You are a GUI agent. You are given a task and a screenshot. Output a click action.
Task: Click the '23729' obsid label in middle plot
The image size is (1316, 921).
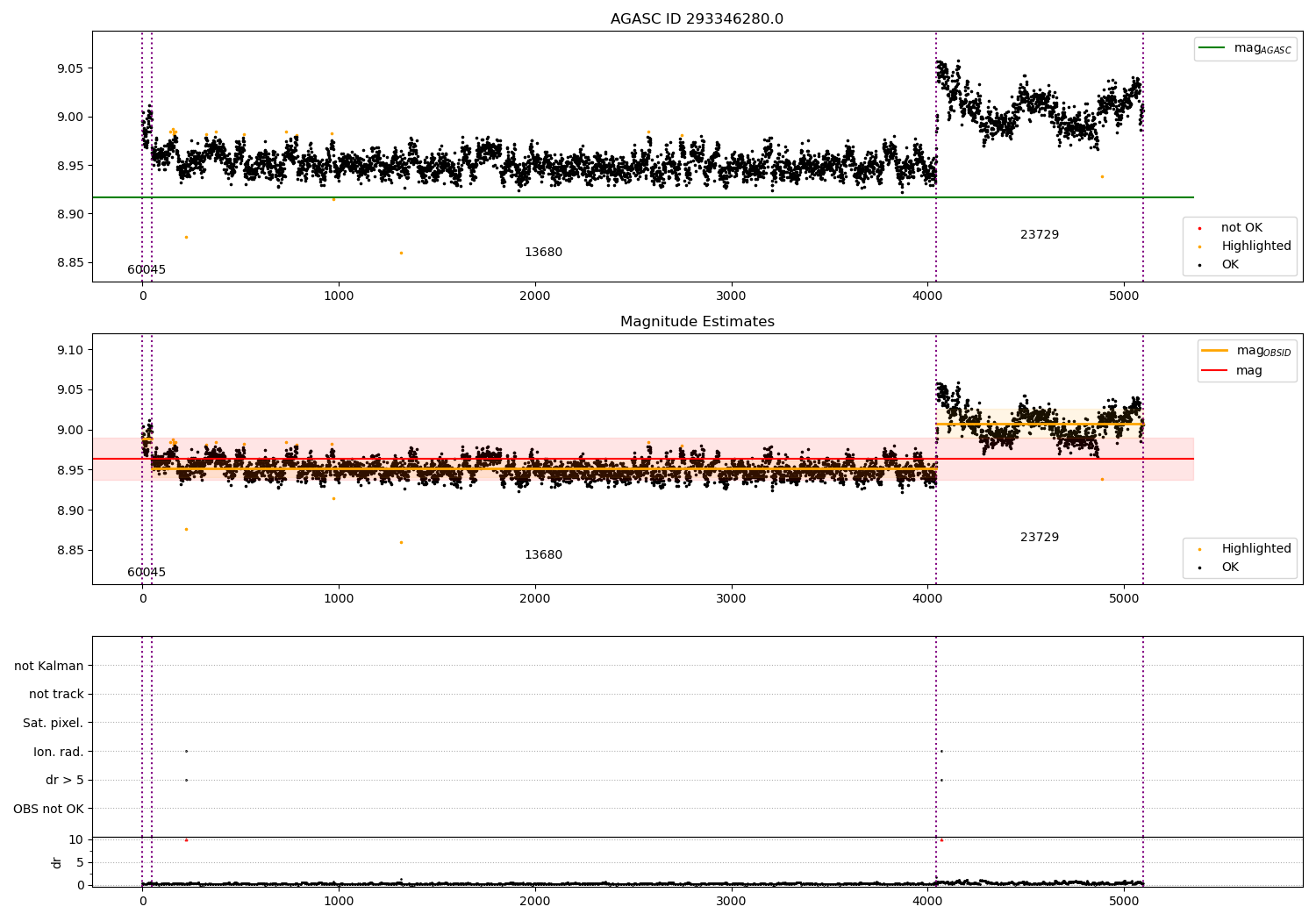[1040, 538]
